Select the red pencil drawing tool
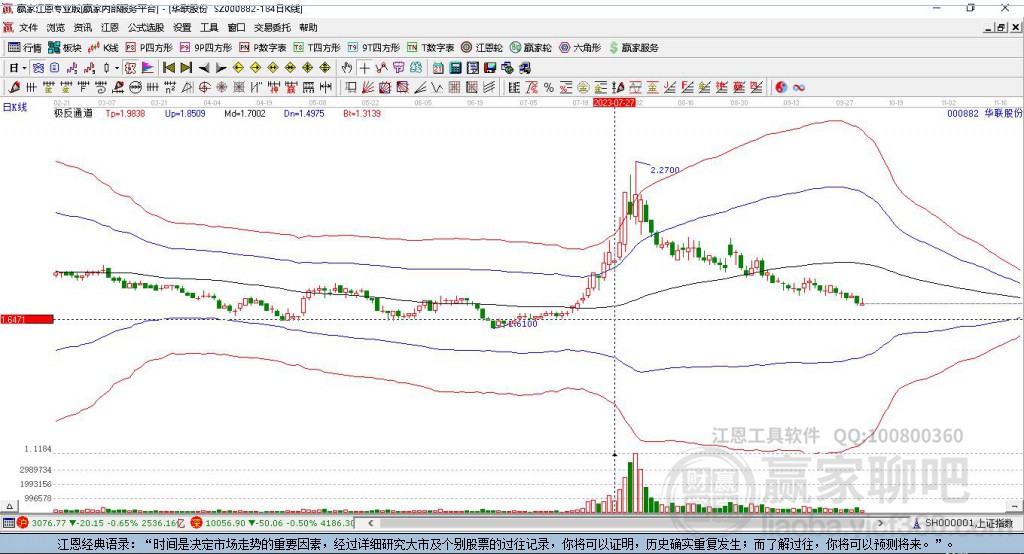 14,87
